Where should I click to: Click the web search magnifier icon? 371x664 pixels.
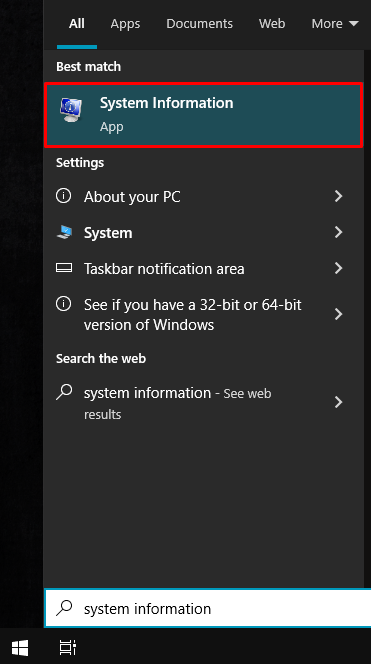point(64,393)
